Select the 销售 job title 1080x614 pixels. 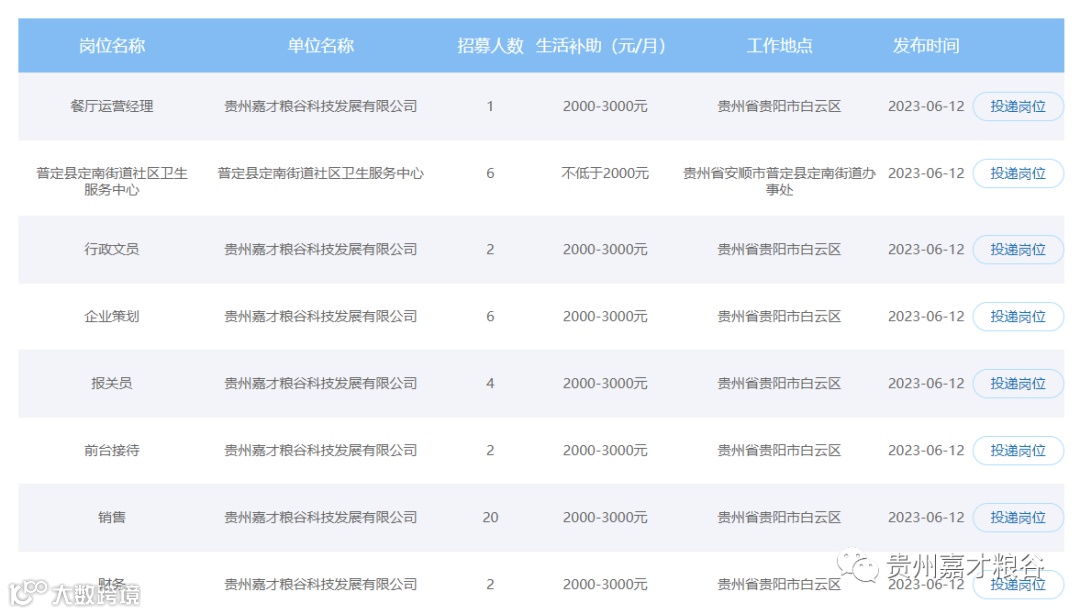(112, 517)
